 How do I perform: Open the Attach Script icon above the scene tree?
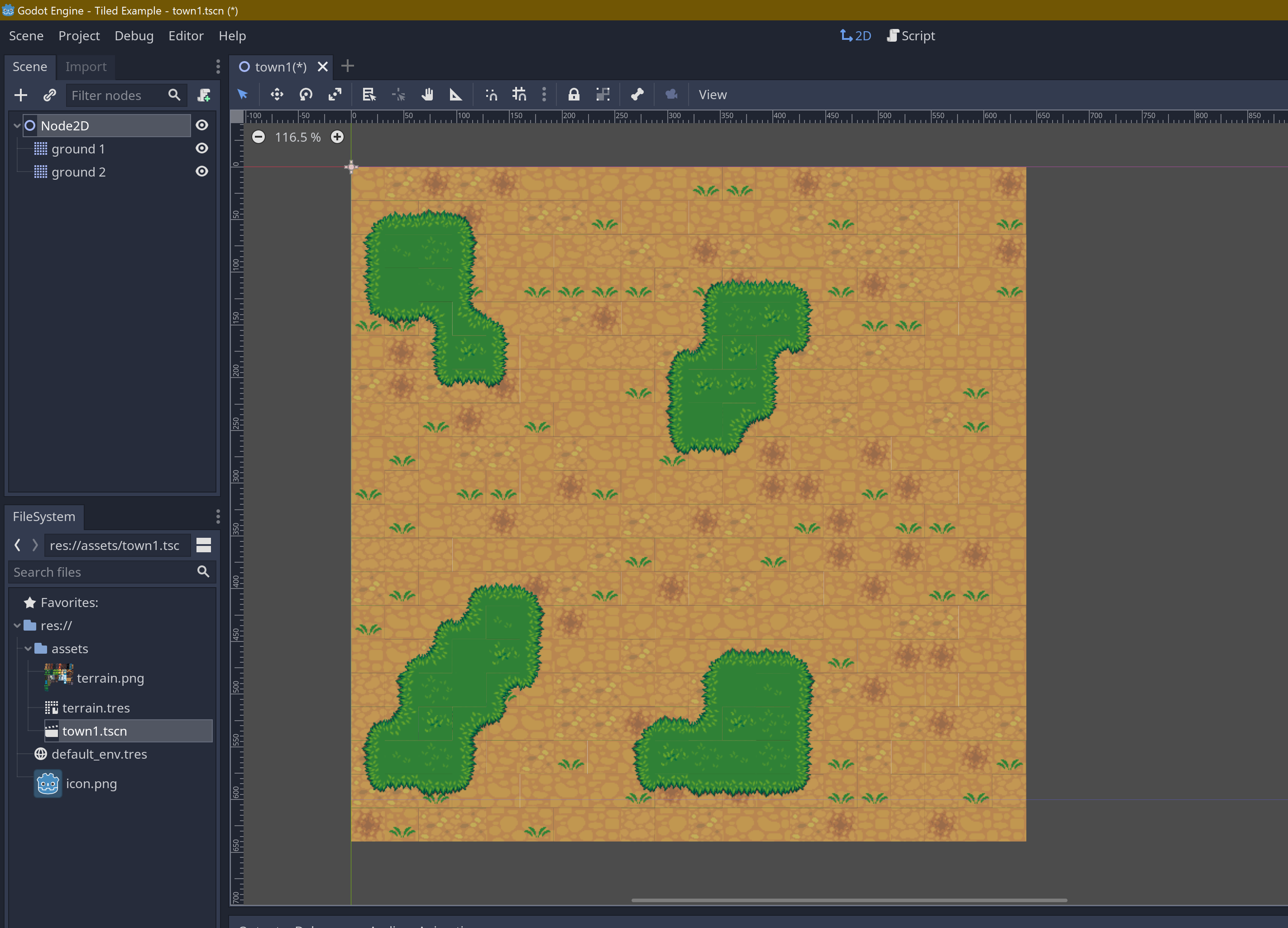tap(204, 95)
